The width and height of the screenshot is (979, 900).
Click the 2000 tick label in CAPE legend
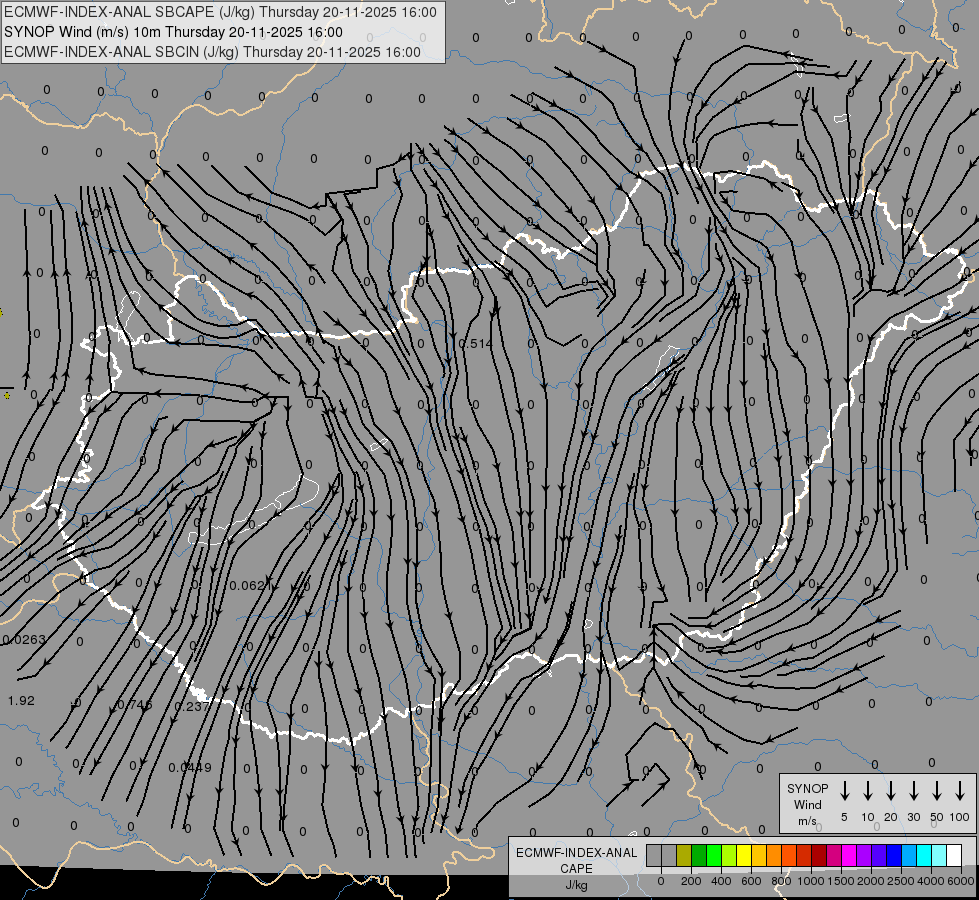pos(871,881)
